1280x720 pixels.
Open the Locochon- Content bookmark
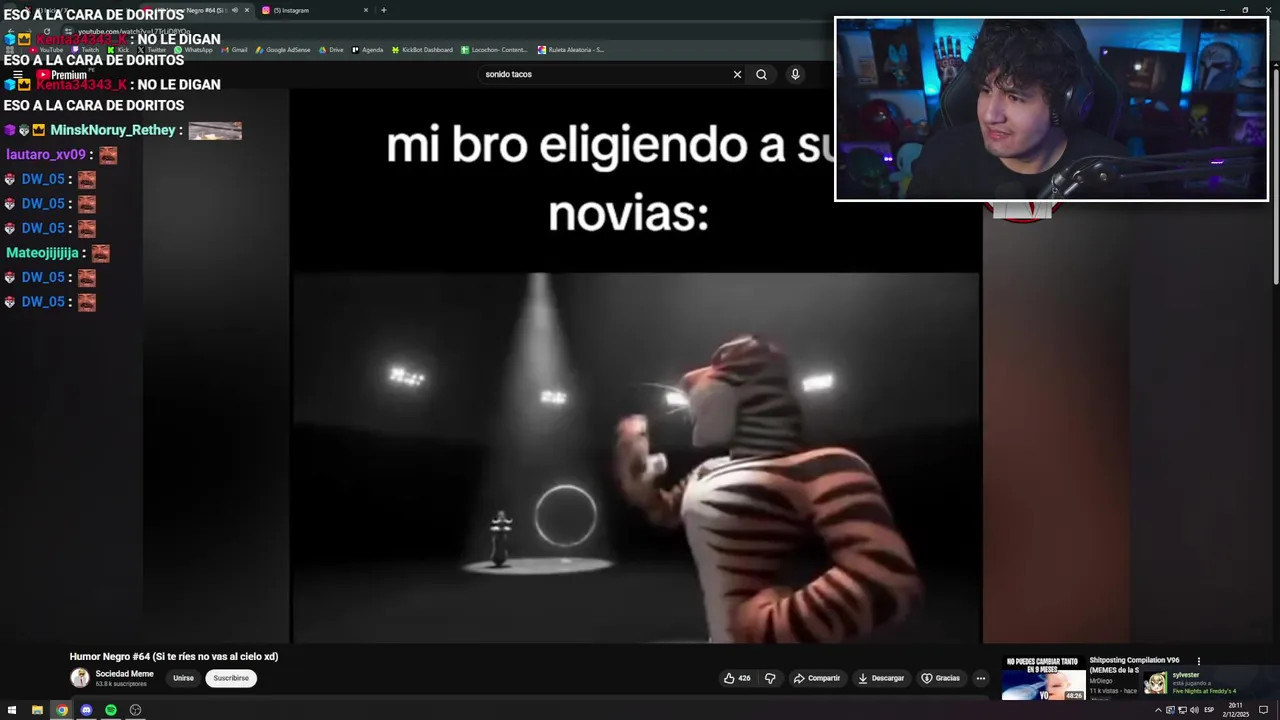click(x=494, y=49)
